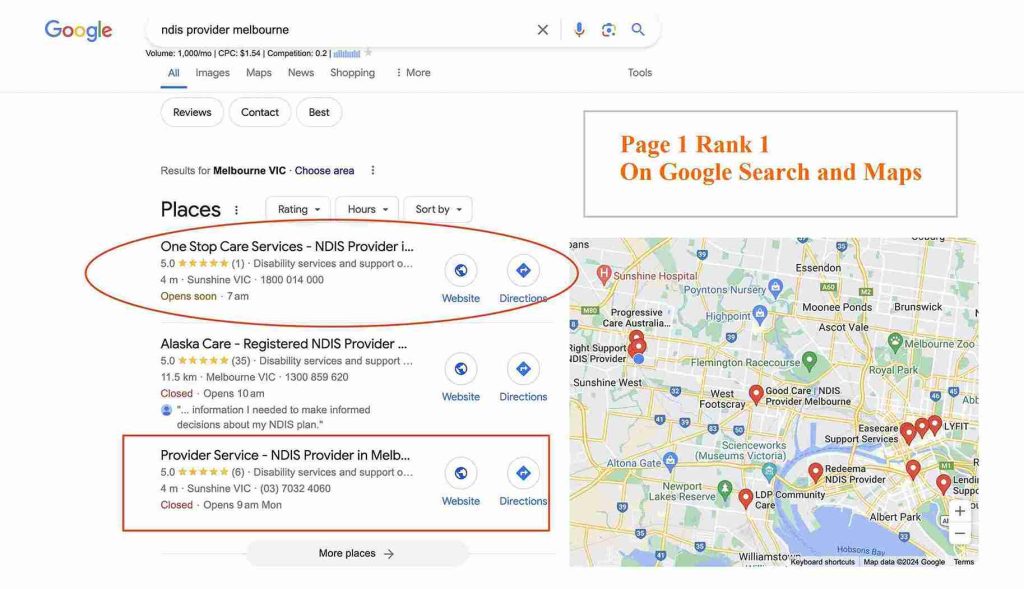Select the Reviews filter chip

(192, 112)
